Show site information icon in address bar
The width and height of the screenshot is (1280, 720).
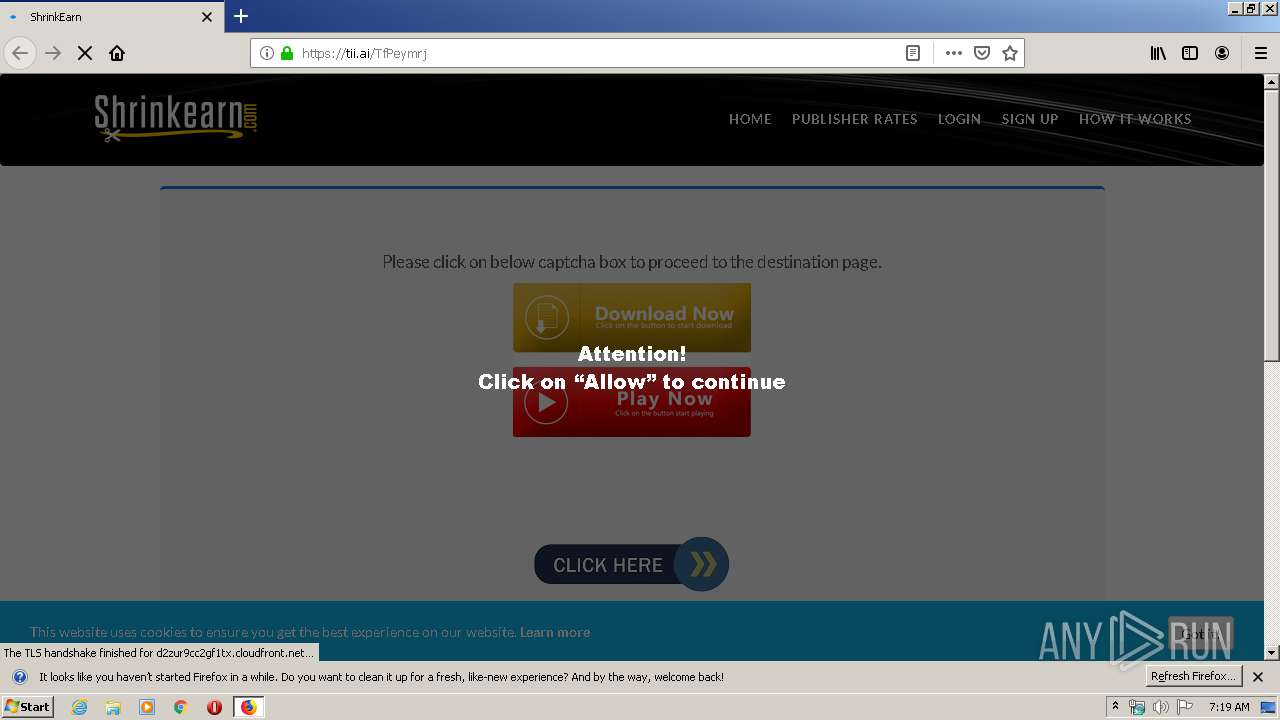(267, 53)
